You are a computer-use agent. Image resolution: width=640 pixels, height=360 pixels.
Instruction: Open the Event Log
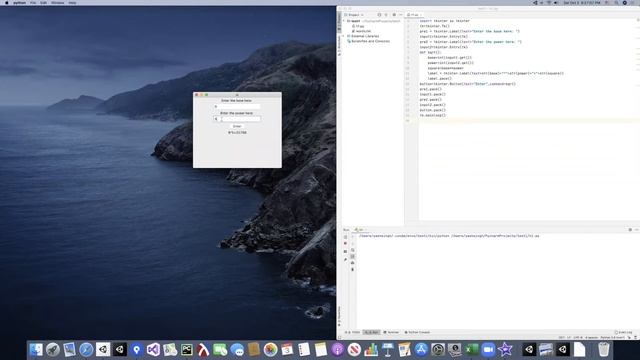[623, 332]
